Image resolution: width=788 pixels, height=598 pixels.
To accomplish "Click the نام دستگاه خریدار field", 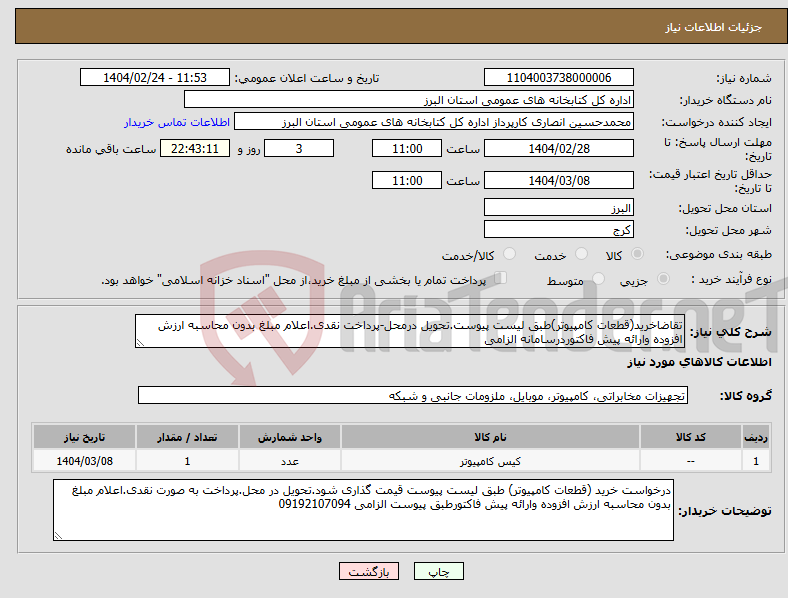I will [x=409, y=99].
